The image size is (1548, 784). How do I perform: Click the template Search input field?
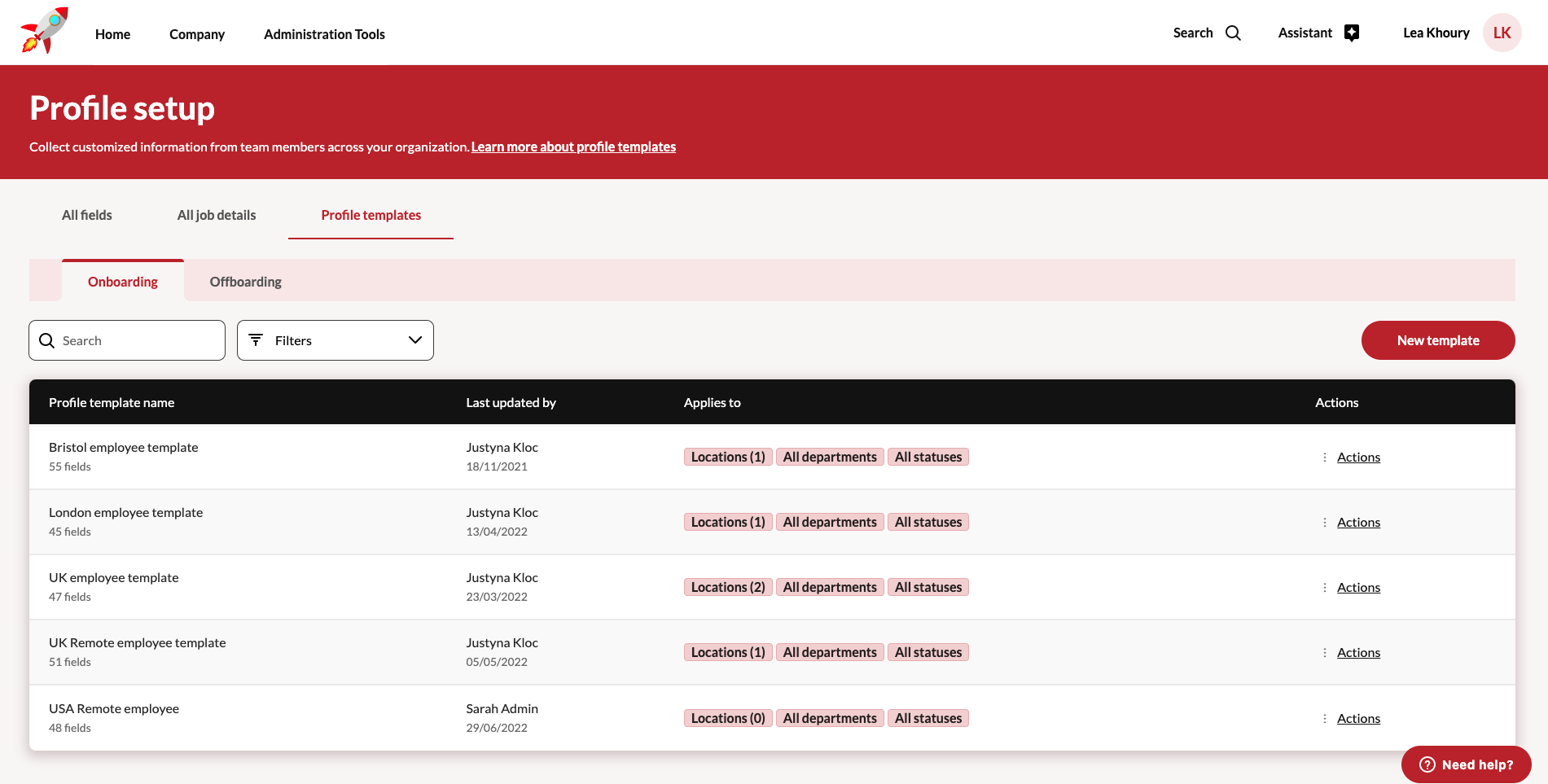[138, 340]
